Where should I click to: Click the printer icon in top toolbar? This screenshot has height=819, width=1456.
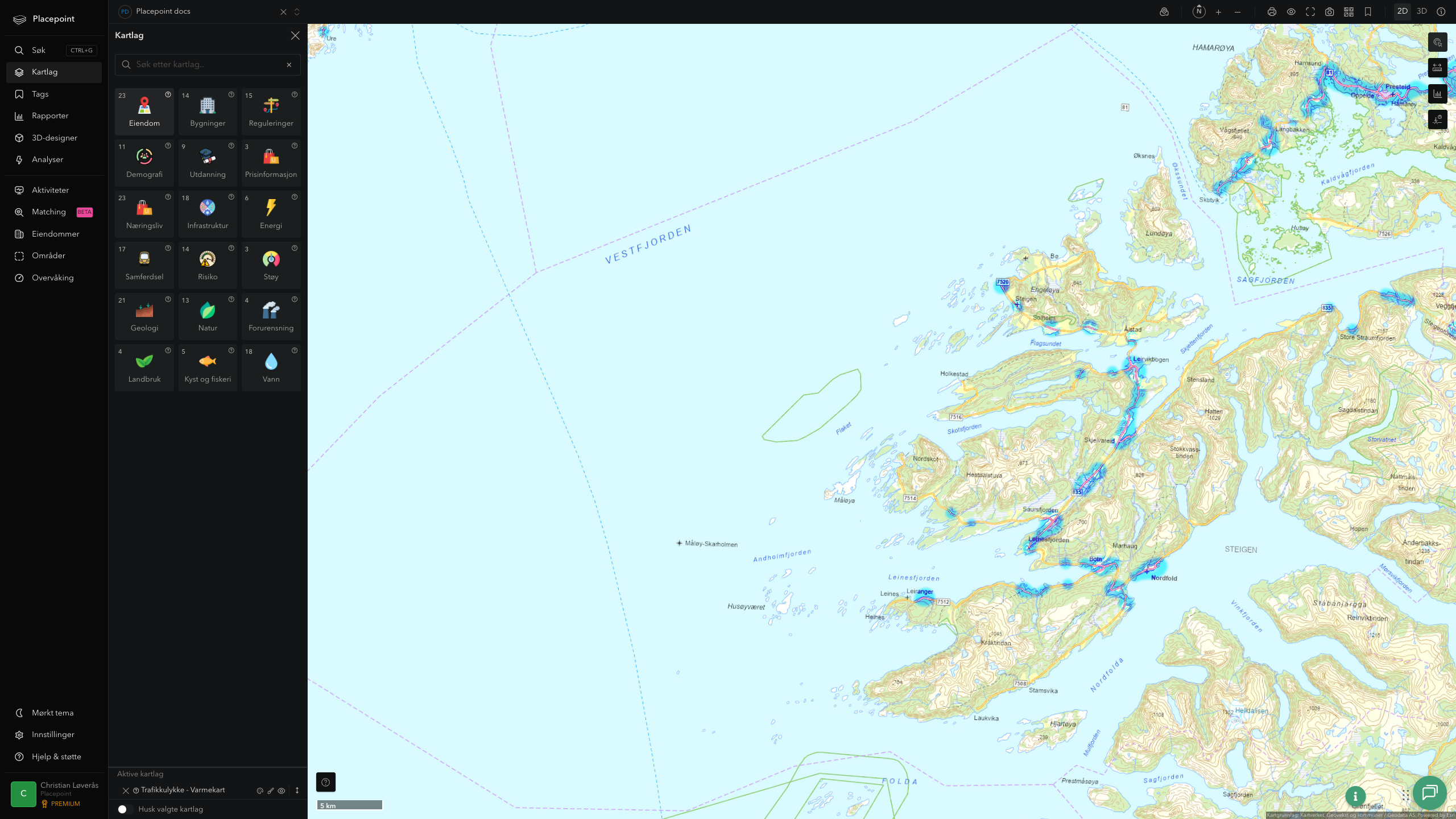pyautogui.click(x=1272, y=12)
